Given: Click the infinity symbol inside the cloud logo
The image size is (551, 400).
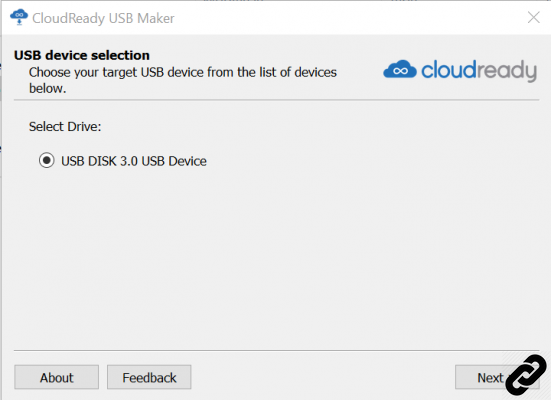Looking at the screenshot, I should coord(400,71).
